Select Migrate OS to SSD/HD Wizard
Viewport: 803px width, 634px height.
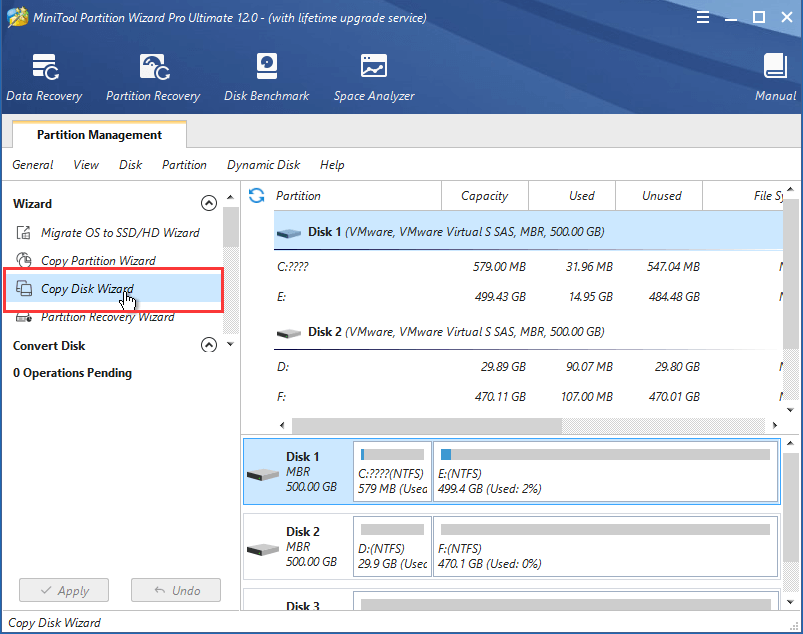tap(120, 233)
